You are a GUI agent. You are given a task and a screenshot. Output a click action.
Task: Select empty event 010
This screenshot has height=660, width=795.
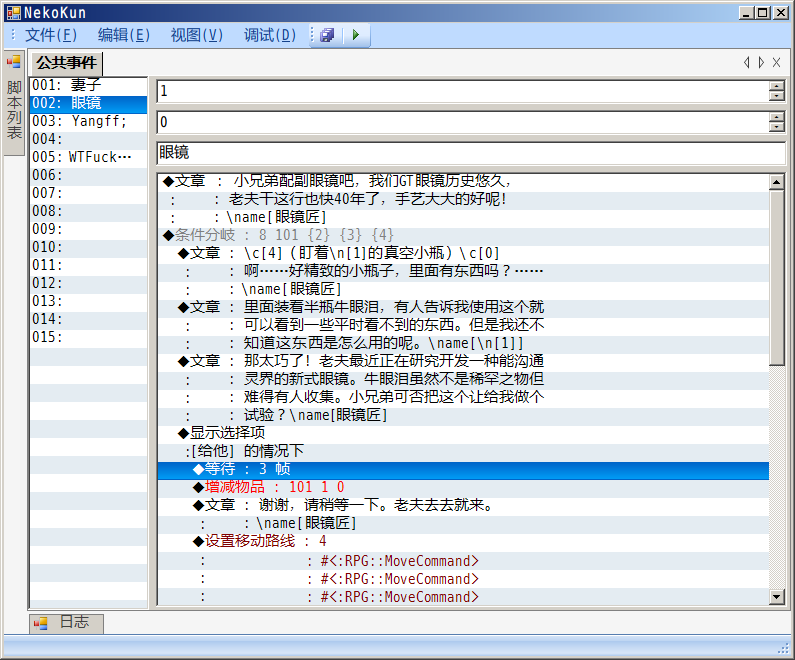[89, 247]
